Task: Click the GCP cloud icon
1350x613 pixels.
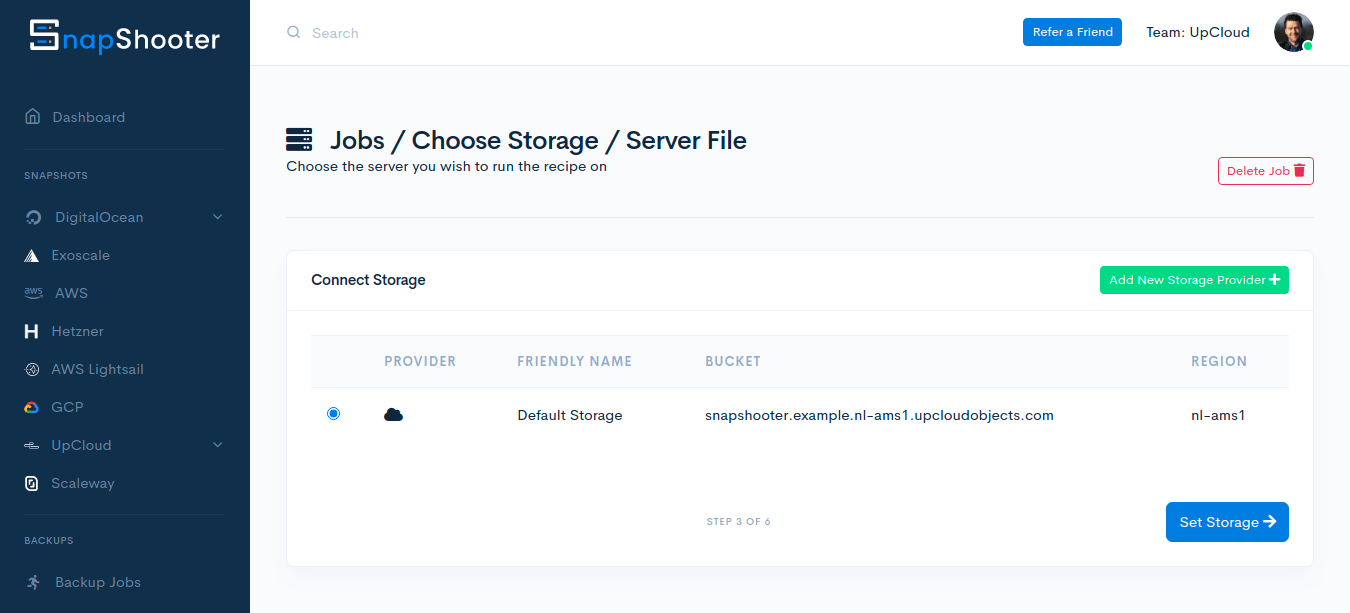Action: tap(32, 408)
